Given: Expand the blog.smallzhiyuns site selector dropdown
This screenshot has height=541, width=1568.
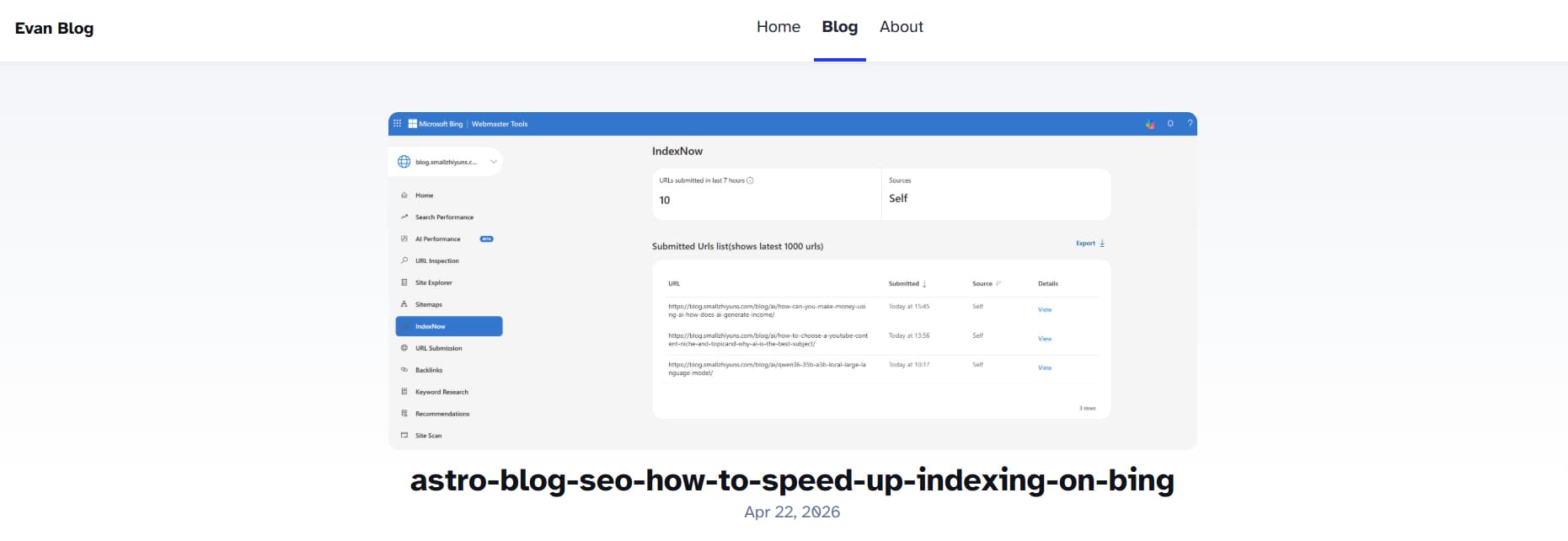Looking at the screenshot, I should [493, 162].
